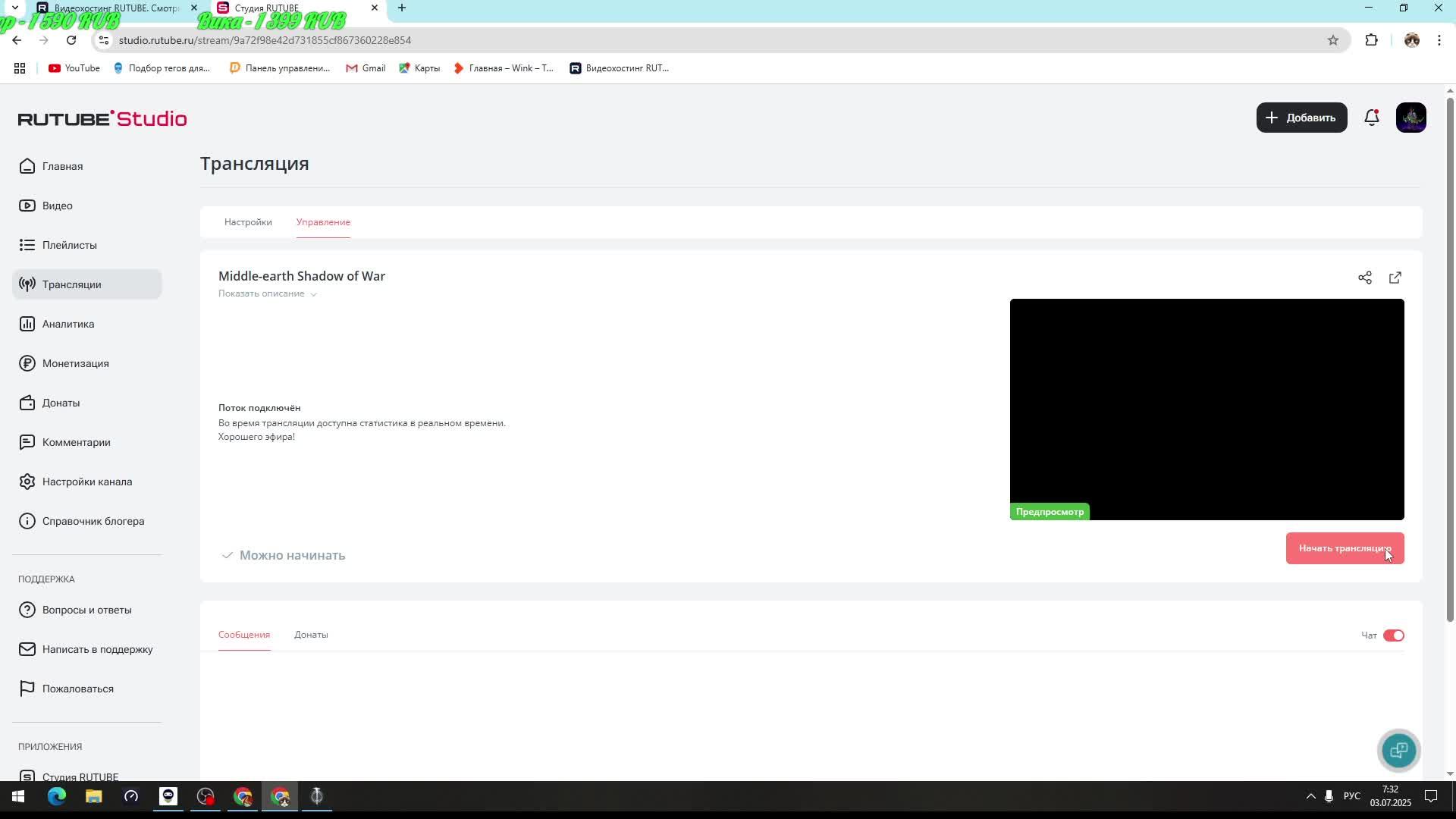
Task: Open Channel settings (Настройки канала)
Action: click(x=86, y=482)
